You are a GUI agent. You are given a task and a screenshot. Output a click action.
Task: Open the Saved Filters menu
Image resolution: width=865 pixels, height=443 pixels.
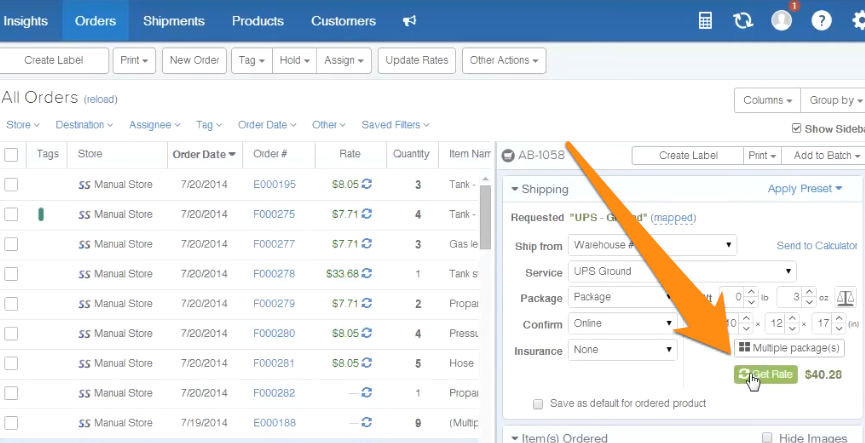[395, 125]
